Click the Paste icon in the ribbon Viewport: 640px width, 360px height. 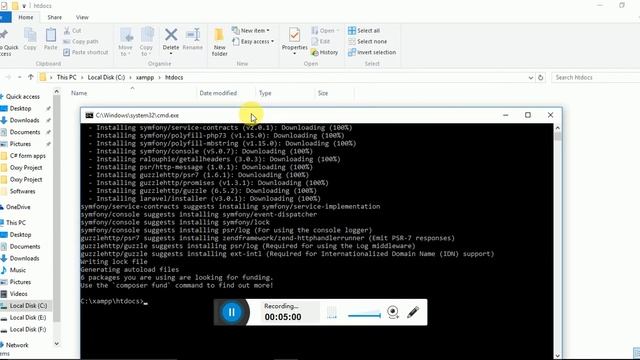tap(51, 39)
